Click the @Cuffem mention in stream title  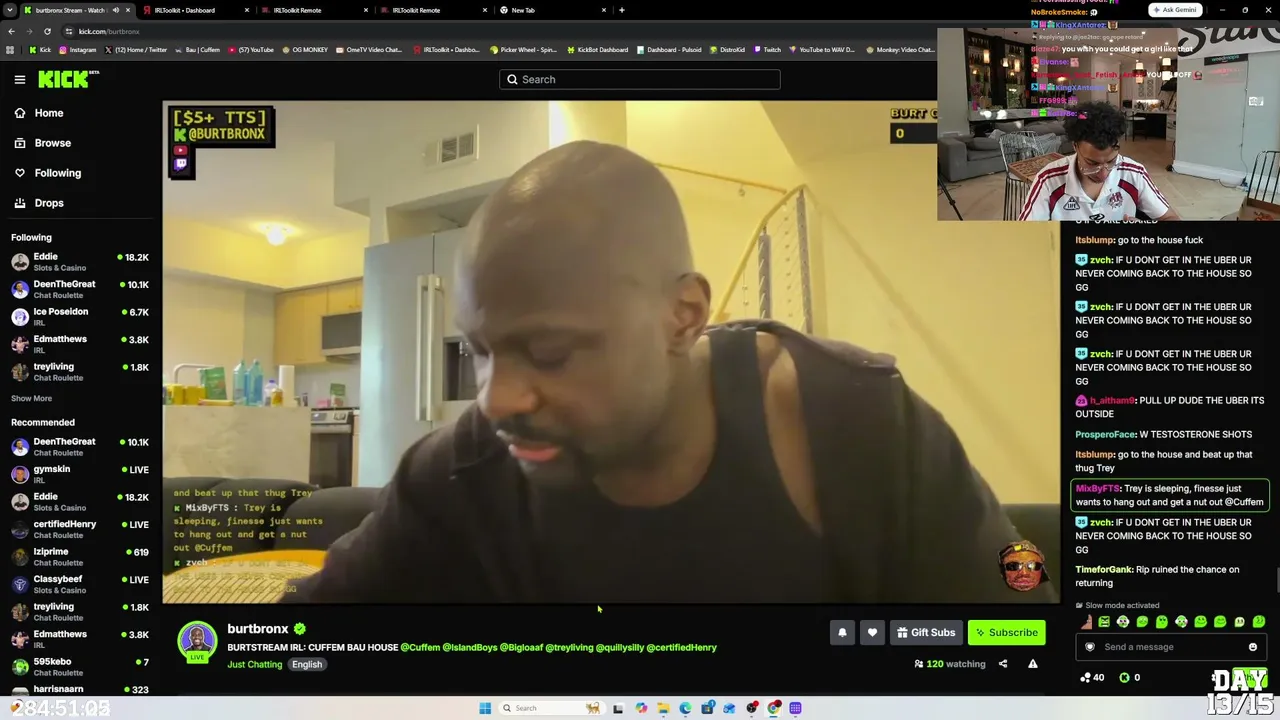(x=420, y=647)
